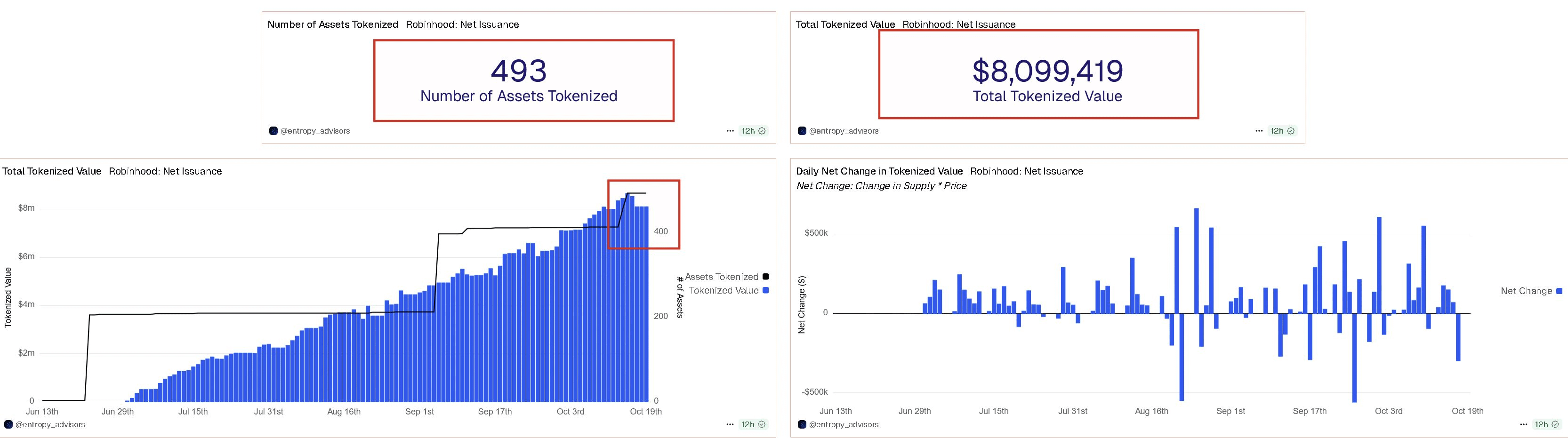Viewport: 1568px width, 438px height.
Task: Click the 12h refresh badge on the top Total Tokenized Value card
Action: [1282, 131]
